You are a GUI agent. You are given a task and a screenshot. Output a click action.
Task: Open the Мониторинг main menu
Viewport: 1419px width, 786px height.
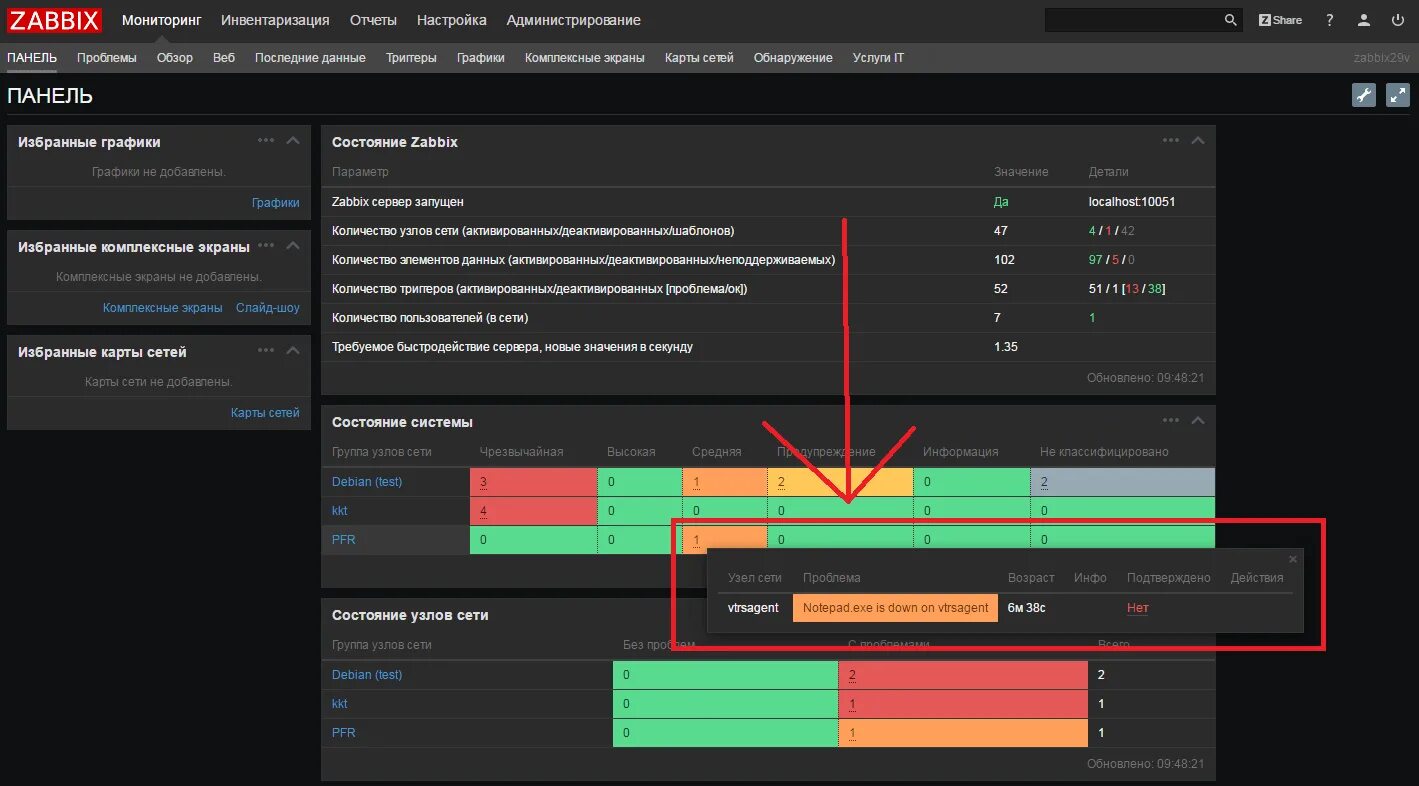coord(161,20)
